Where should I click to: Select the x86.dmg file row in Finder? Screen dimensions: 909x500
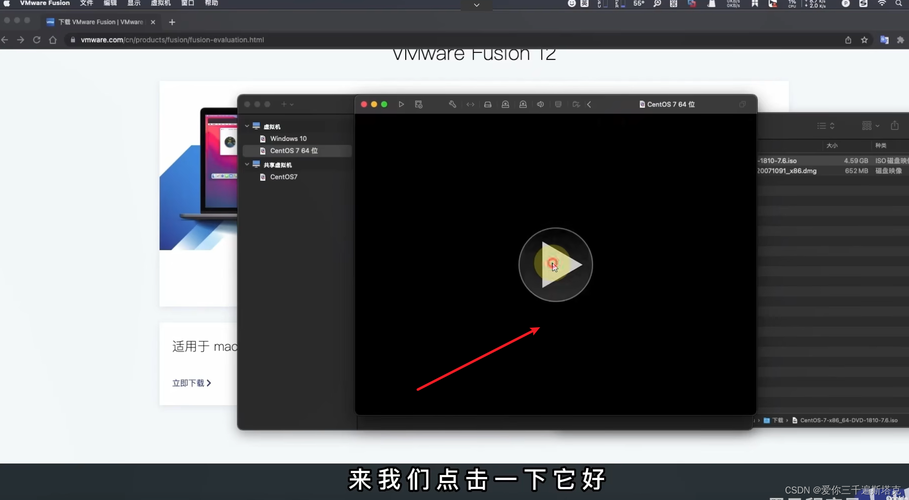[833, 171]
